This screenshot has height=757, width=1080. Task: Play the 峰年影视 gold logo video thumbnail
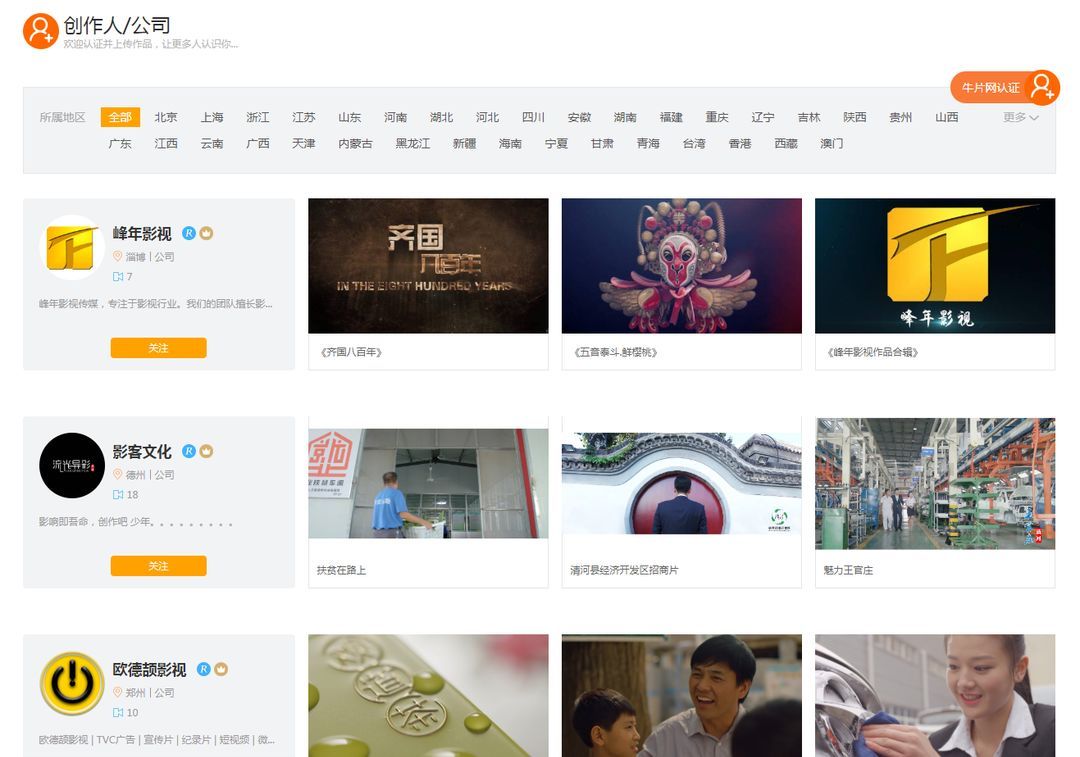(x=935, y=266)
